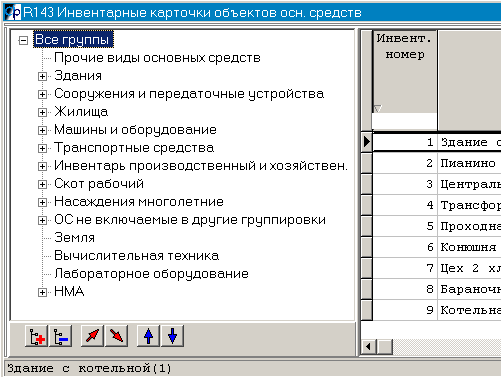Expand the Насаждения многолетние group
The width and height of the screenshot is (501, 377).
tap(42, 202)
